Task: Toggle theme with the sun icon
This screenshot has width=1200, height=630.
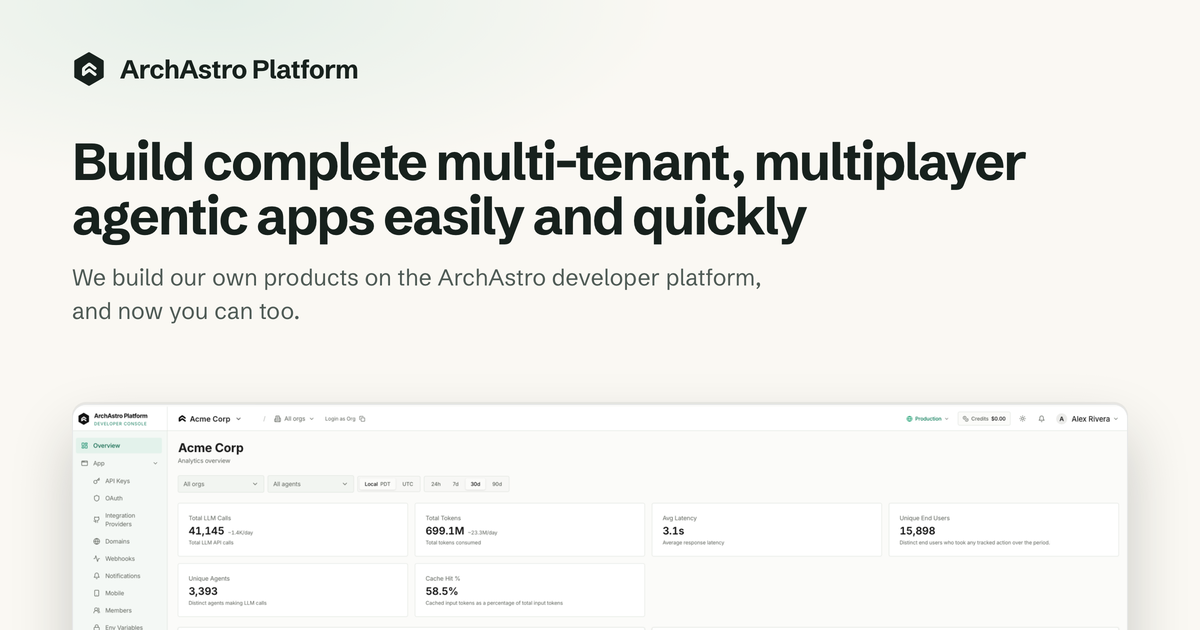Action: click(x=1022, y=419)
